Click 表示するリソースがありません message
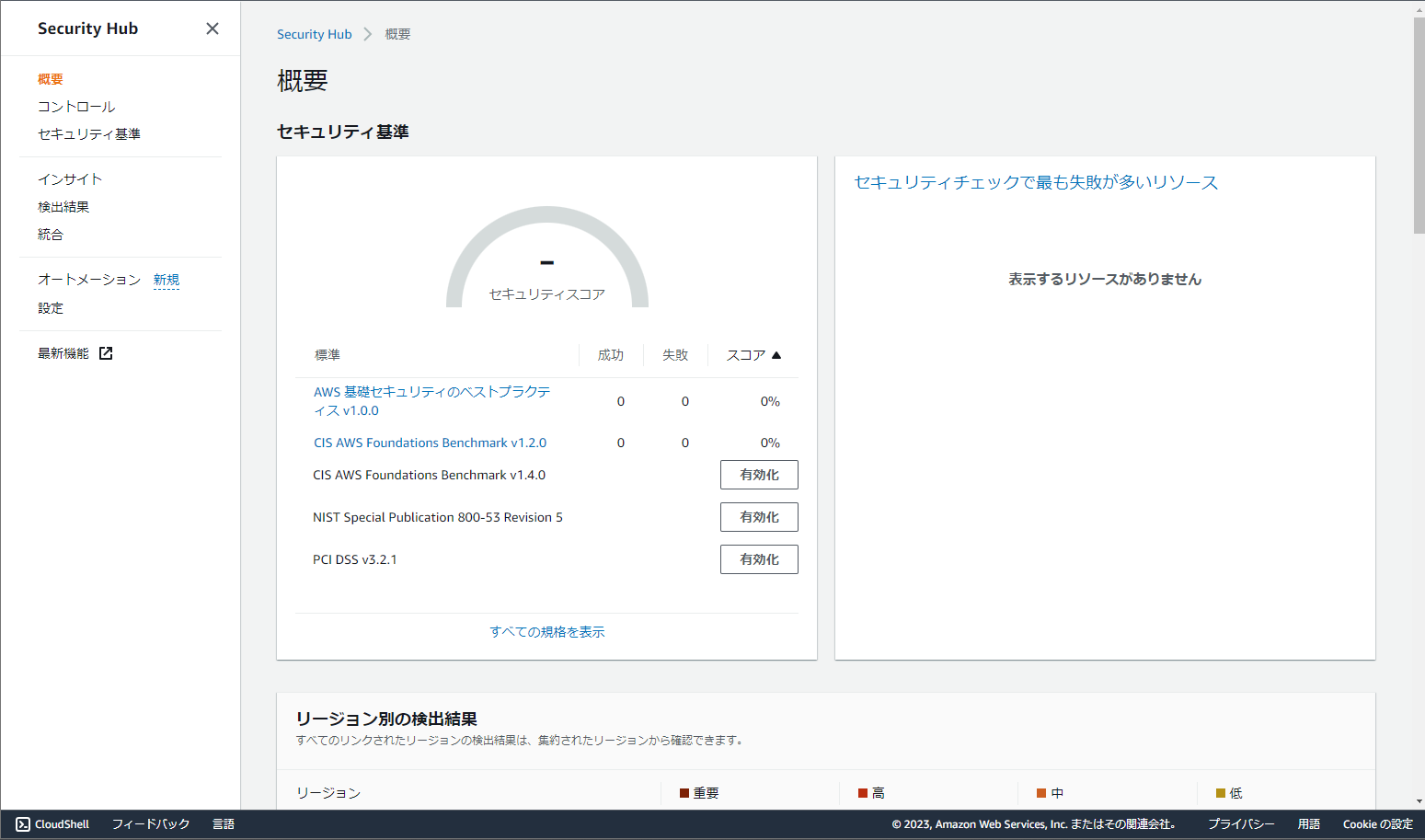This screenshot has width=1425, height=840. (x=1105, y=279)
